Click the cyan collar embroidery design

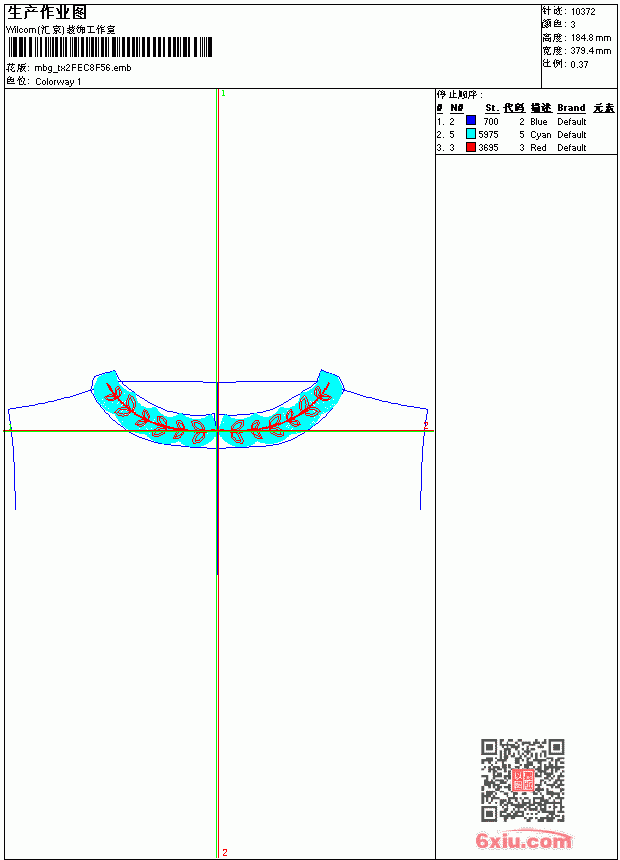(217, 410)
